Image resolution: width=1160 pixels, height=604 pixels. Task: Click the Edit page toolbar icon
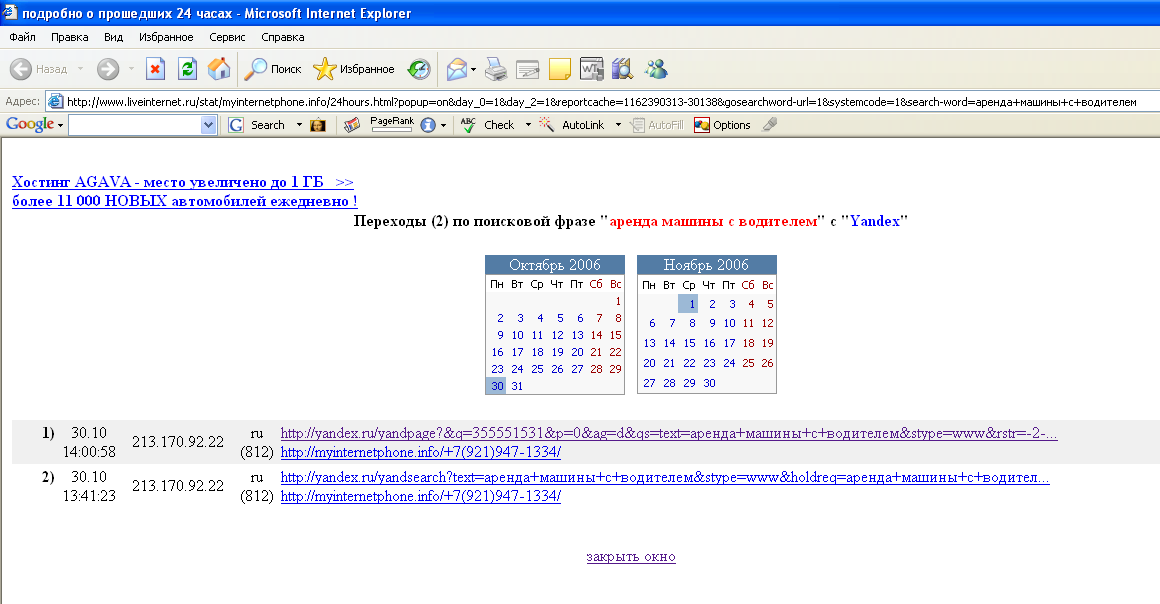pyautogui.click(x=527, y=69)
